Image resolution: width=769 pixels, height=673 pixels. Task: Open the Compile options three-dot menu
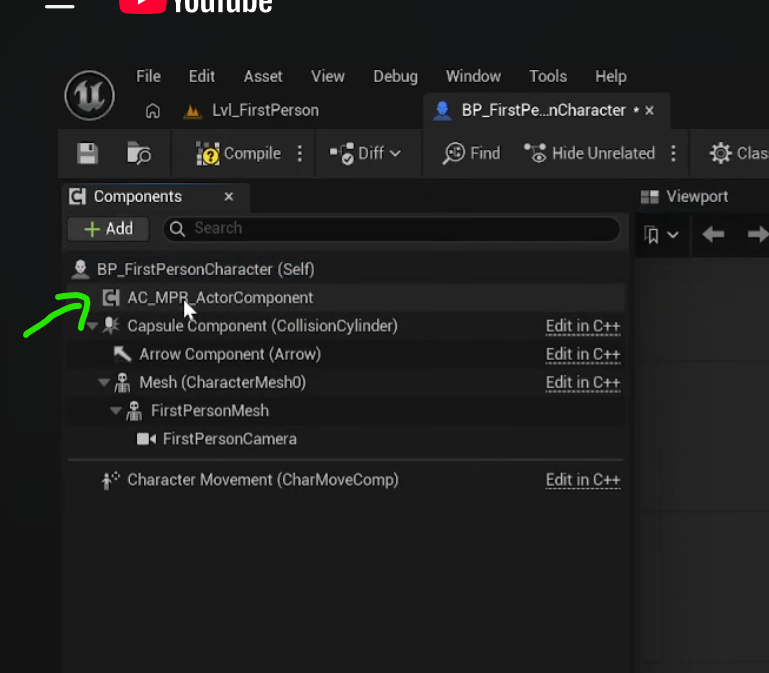tap(300, 153)
